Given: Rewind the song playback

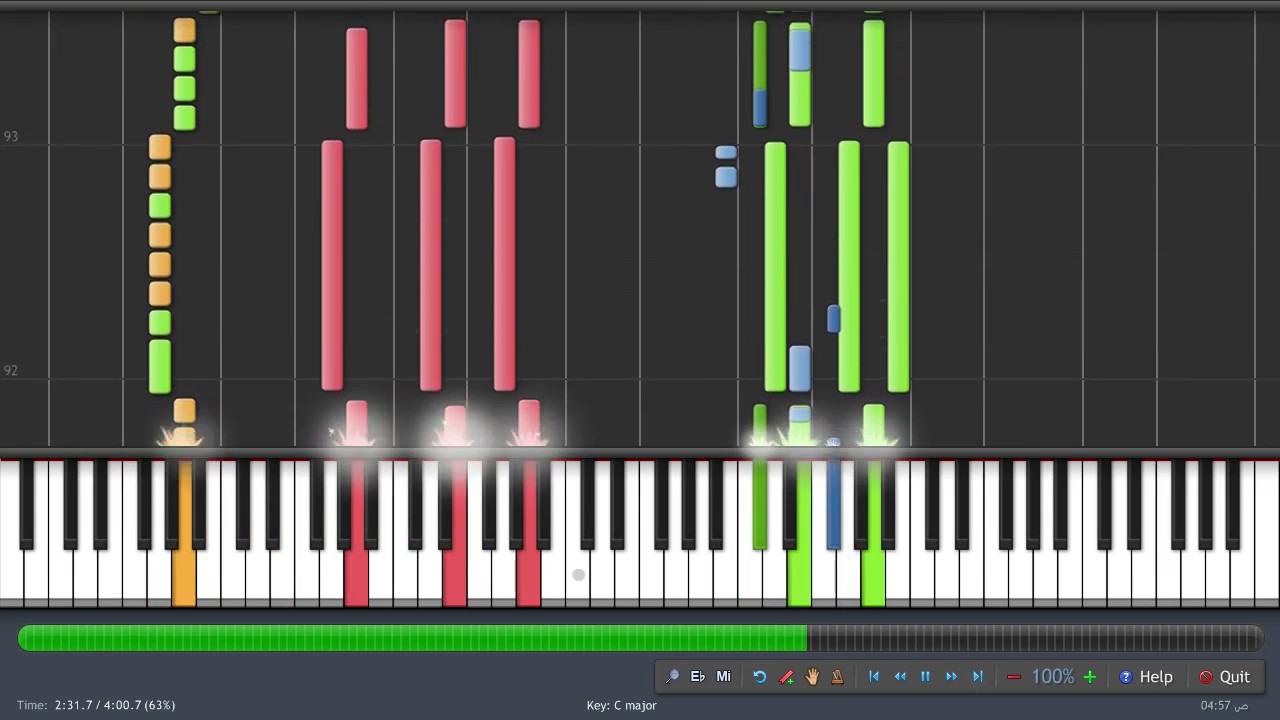Looking at the screenshot, I should tap(900, 677).
